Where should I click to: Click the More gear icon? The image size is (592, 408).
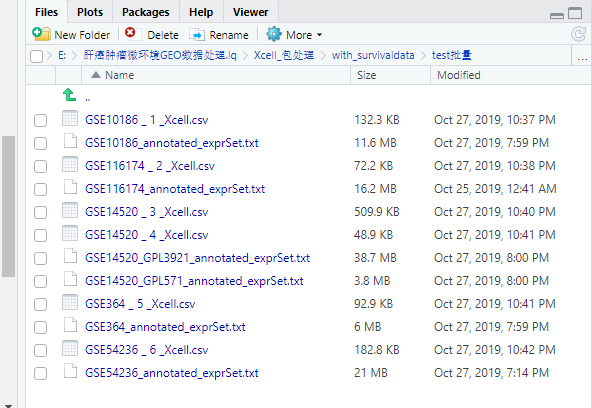[274, 34]
